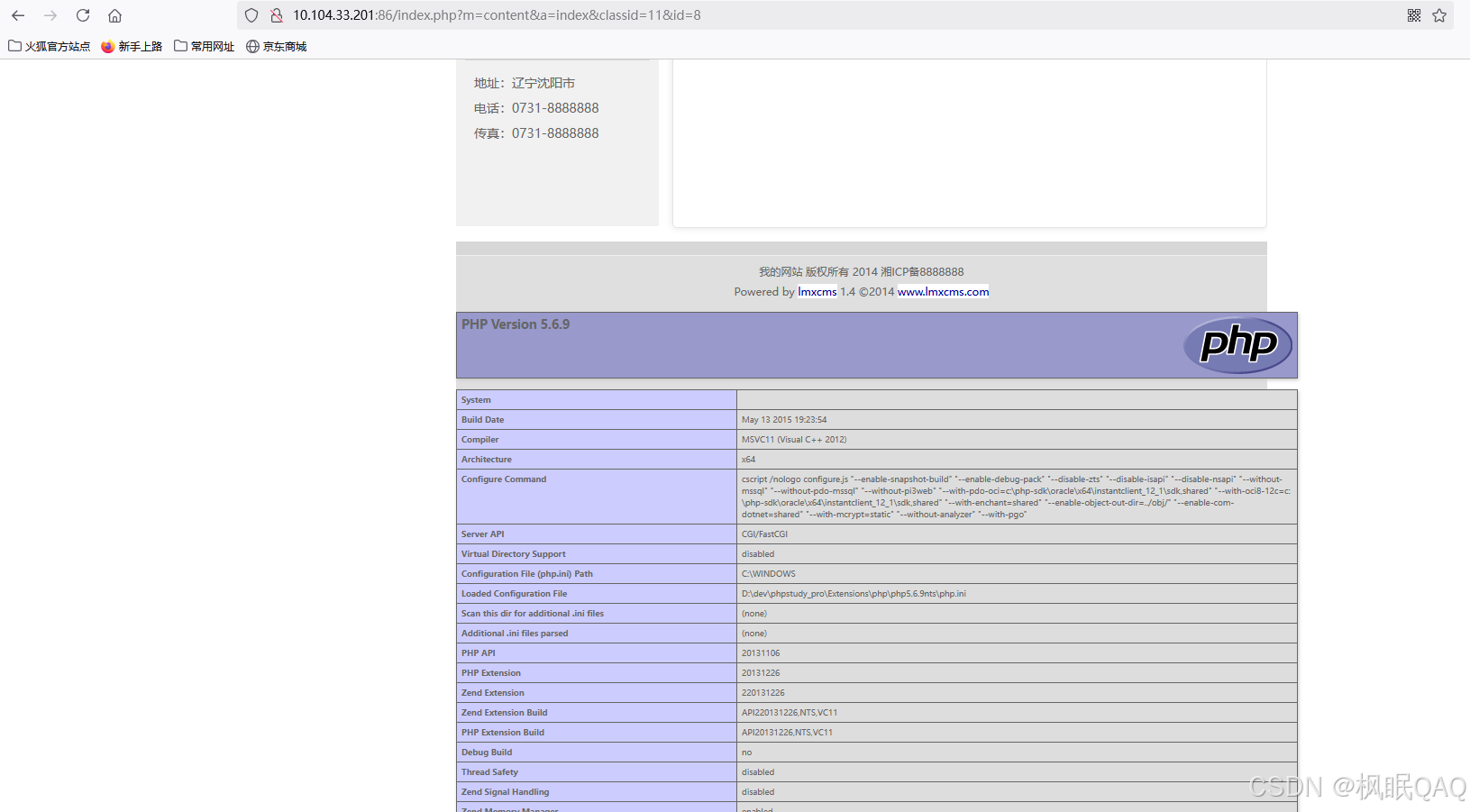This screenshot has width=1470, height=812.
Task: Navigate back with the back arrow
Action: click(18, 15)
